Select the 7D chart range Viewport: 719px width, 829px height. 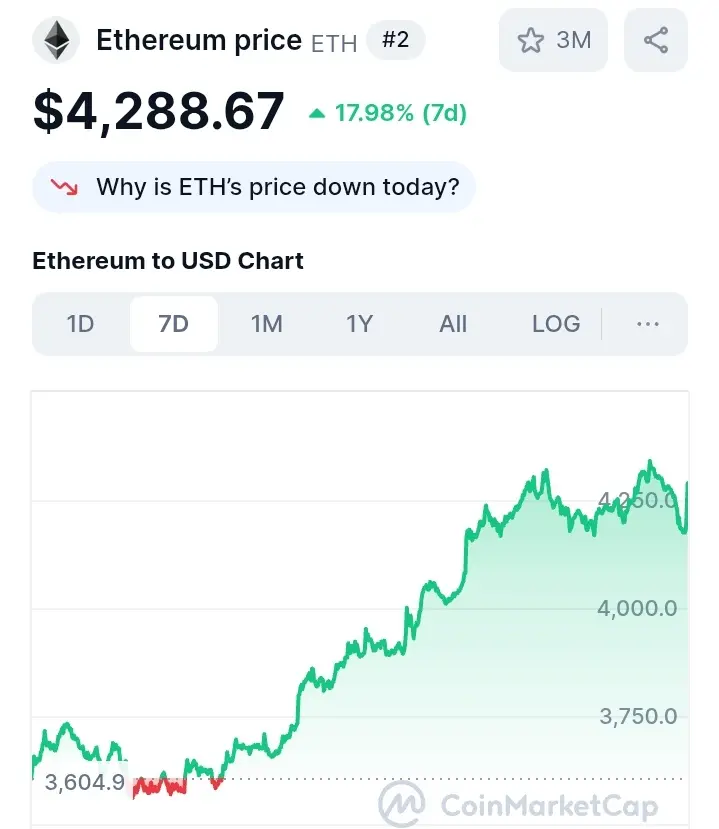173,324
